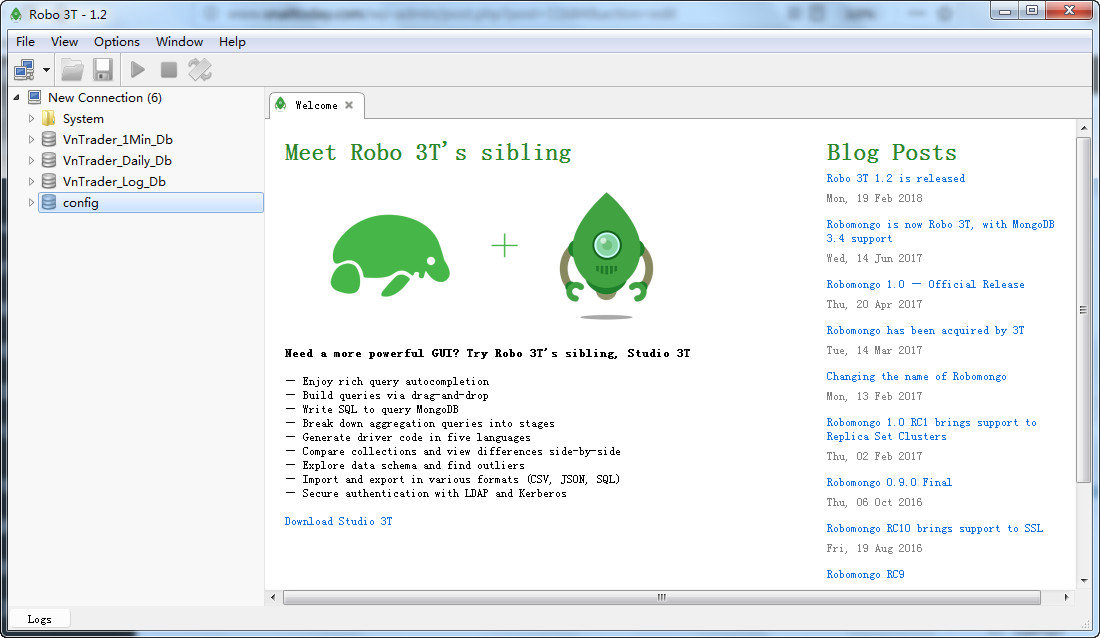Click the System folder icon
Screen dimensions: 1100x638
[49, 119]
